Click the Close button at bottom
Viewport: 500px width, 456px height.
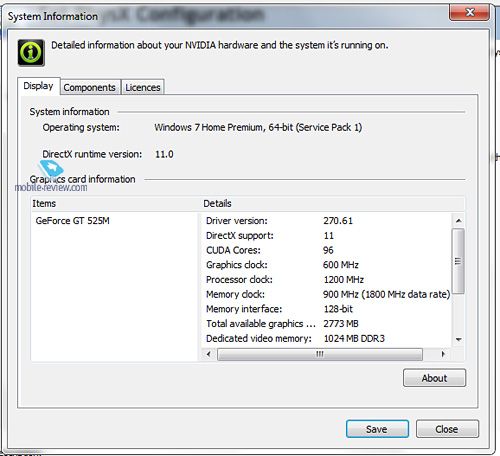tap(447, 429)
